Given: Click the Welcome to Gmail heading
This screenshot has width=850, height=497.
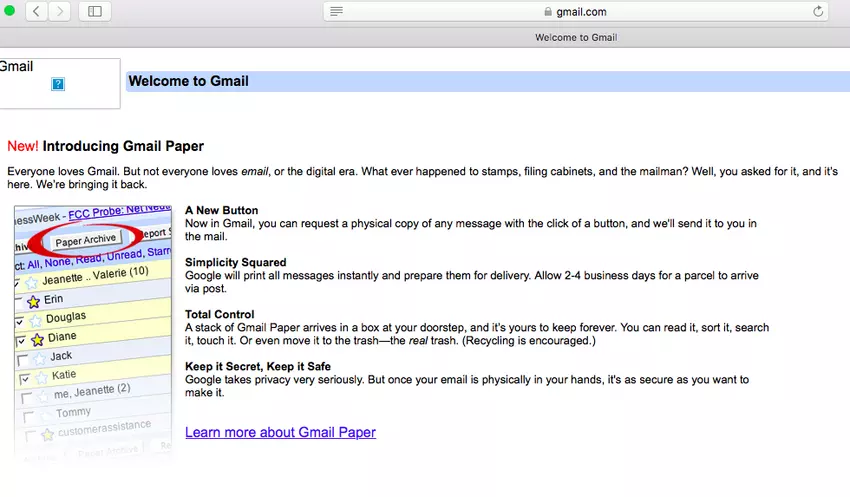Looking at the screenshot, I should point(189,81).
